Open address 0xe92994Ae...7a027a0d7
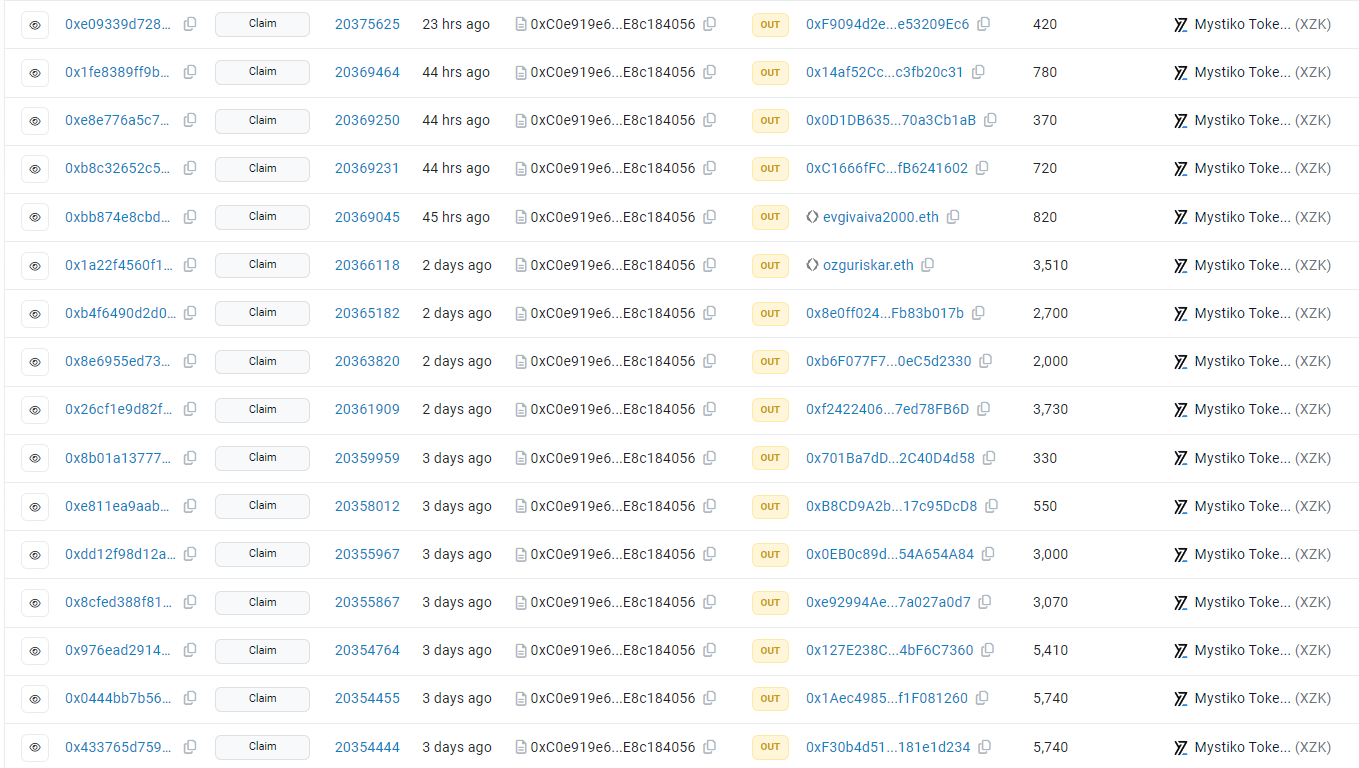 888,602
